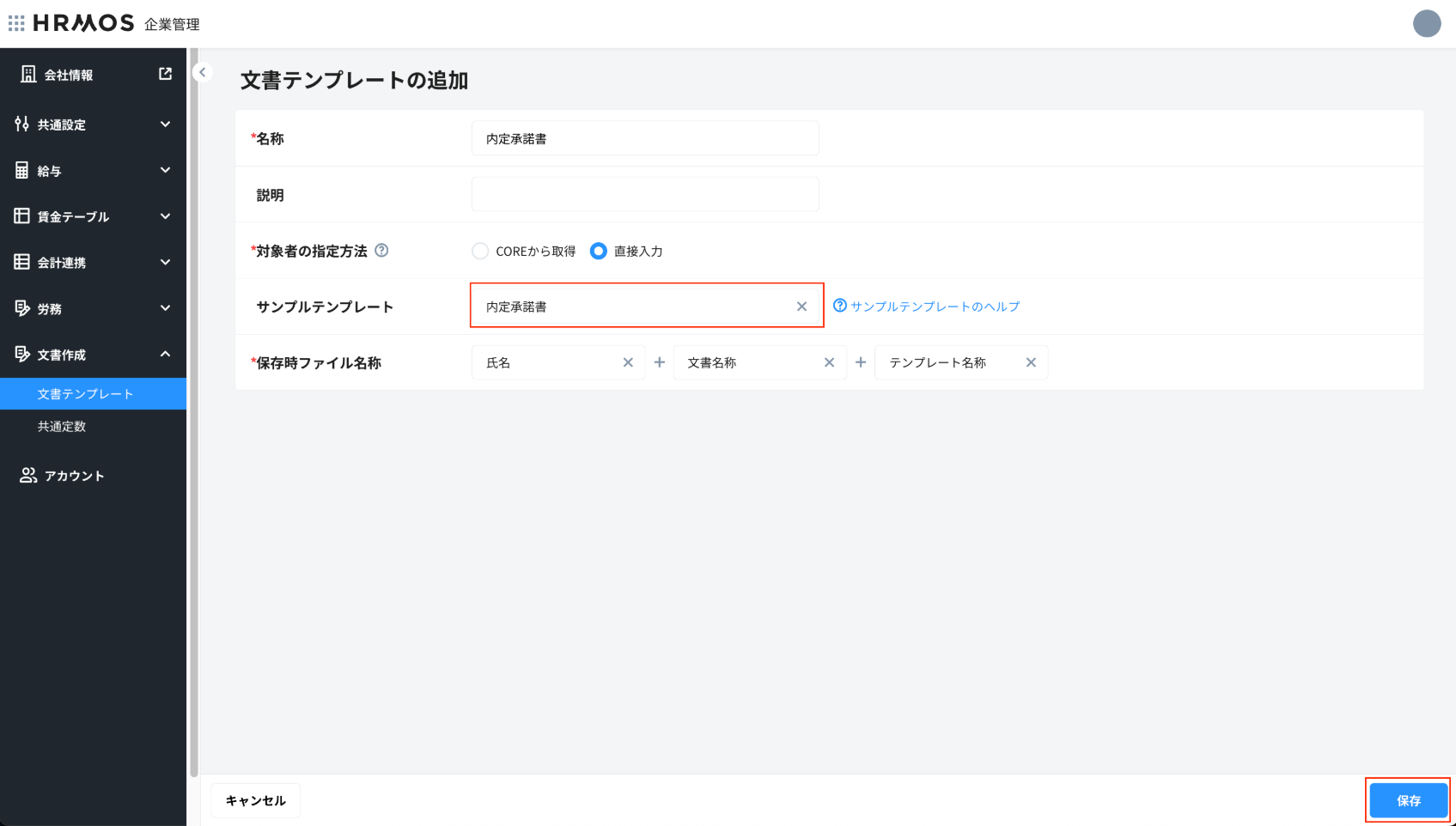This screenshot has height=826, width=1456.
Task: Select the 直接入力 radio option
Action: (x=599, y=251)
